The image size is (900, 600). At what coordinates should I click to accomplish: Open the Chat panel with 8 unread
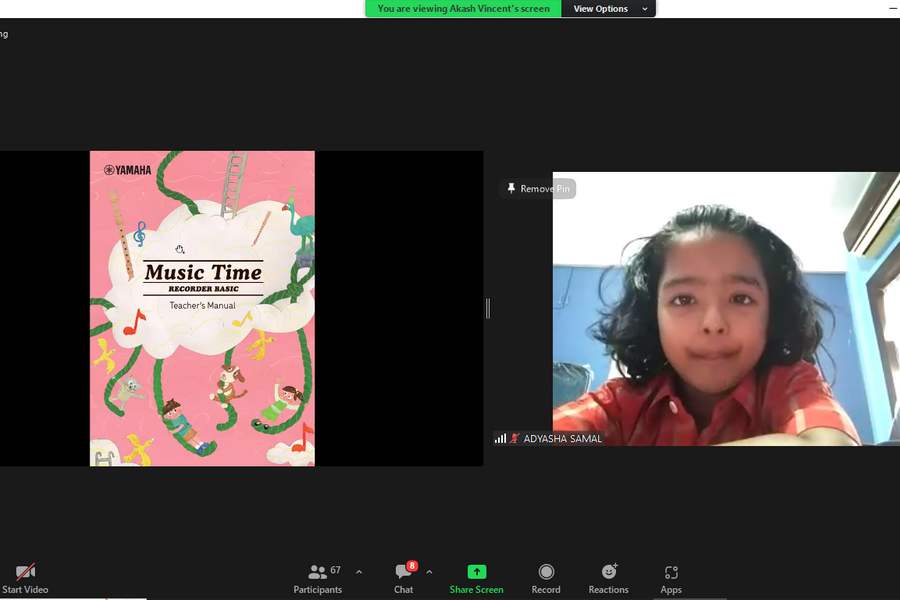point(404,577)
